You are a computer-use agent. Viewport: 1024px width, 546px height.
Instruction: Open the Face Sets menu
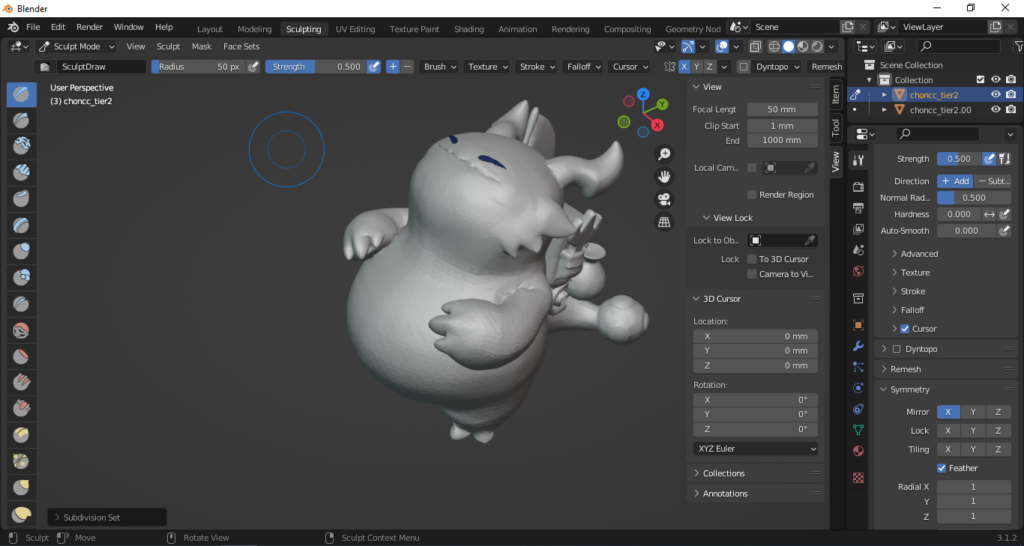click(x=241, y=46)
